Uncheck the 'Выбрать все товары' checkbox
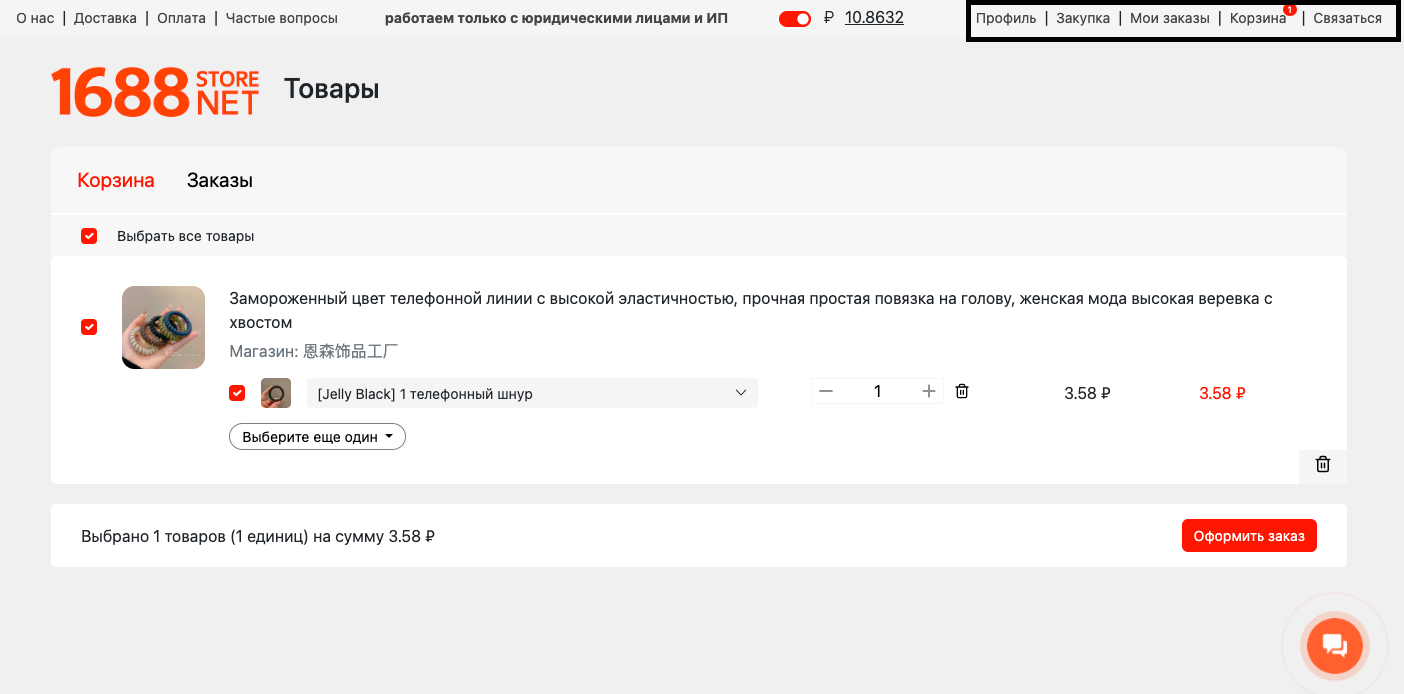1404x694 pixels. tap(89, 236)
